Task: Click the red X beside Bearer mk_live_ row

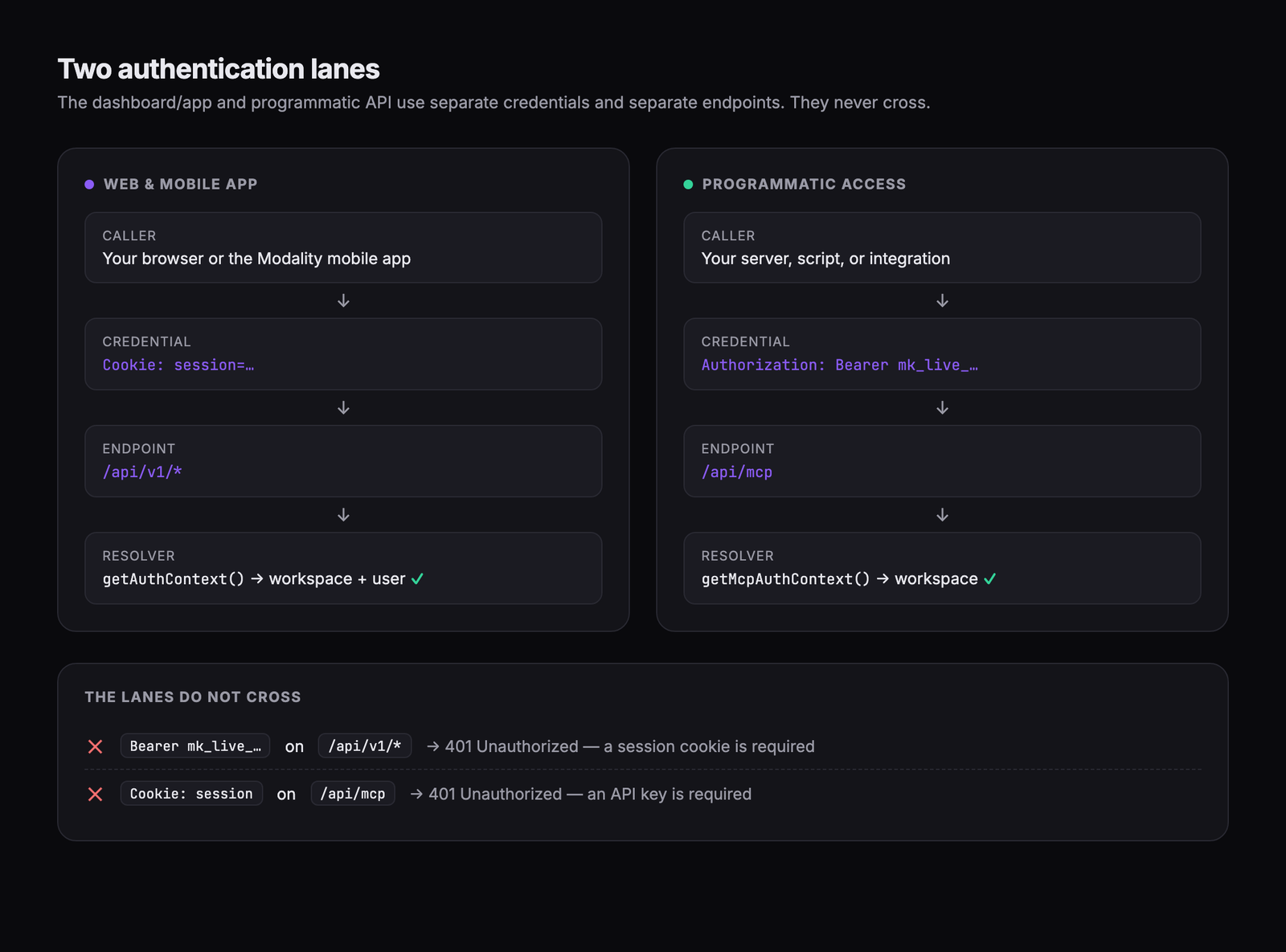Action: click(x=95, y=746)
